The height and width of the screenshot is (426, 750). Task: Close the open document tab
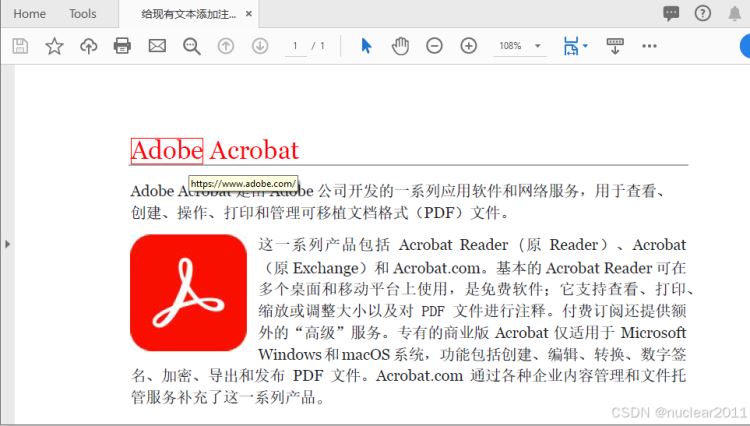coord(249,14)
